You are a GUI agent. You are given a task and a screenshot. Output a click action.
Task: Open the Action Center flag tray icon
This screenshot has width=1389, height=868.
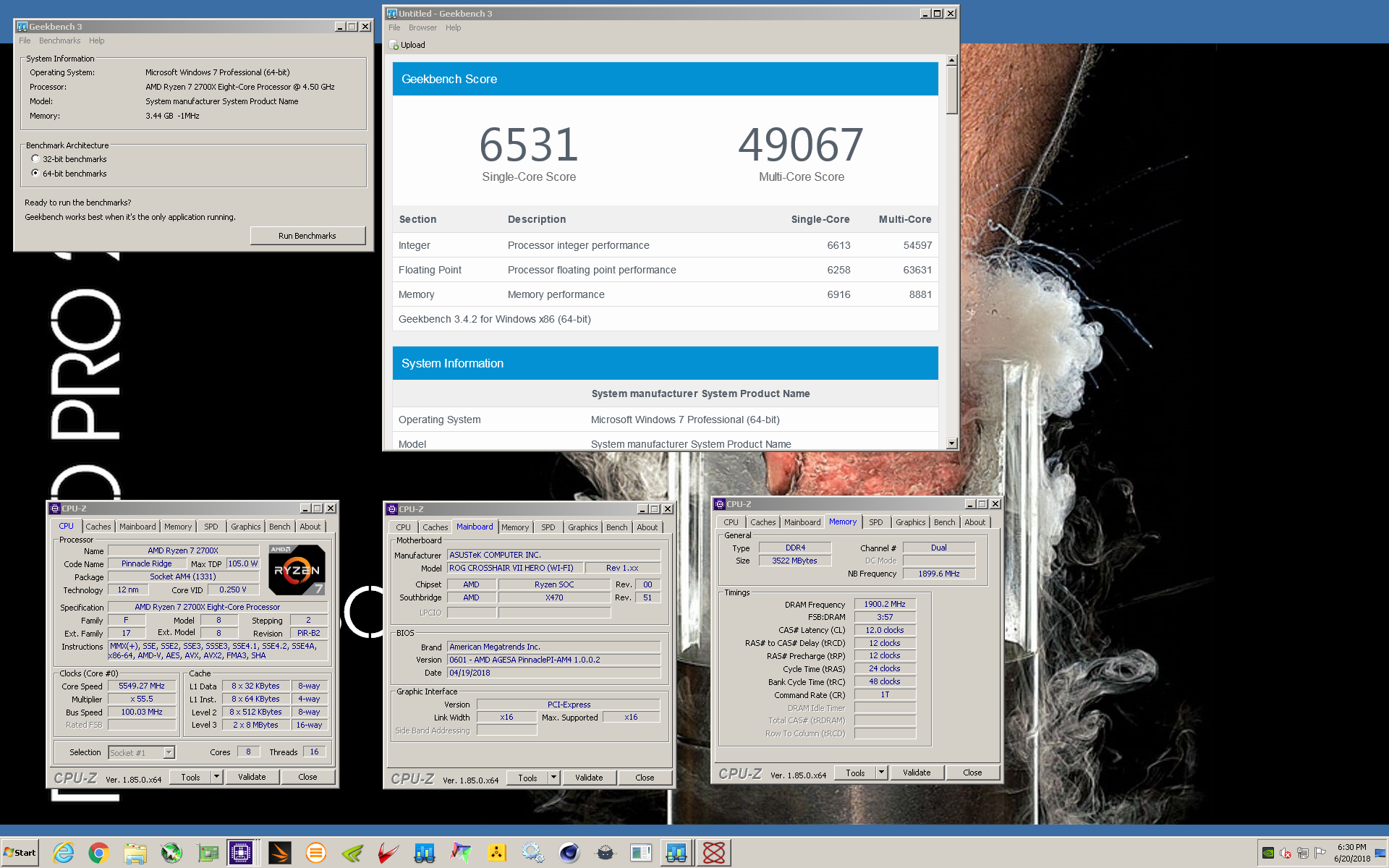click(x=1320, y=853)
